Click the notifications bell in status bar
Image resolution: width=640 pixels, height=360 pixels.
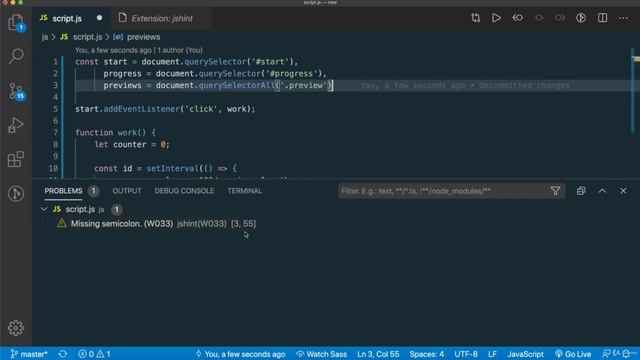point(626,353)
